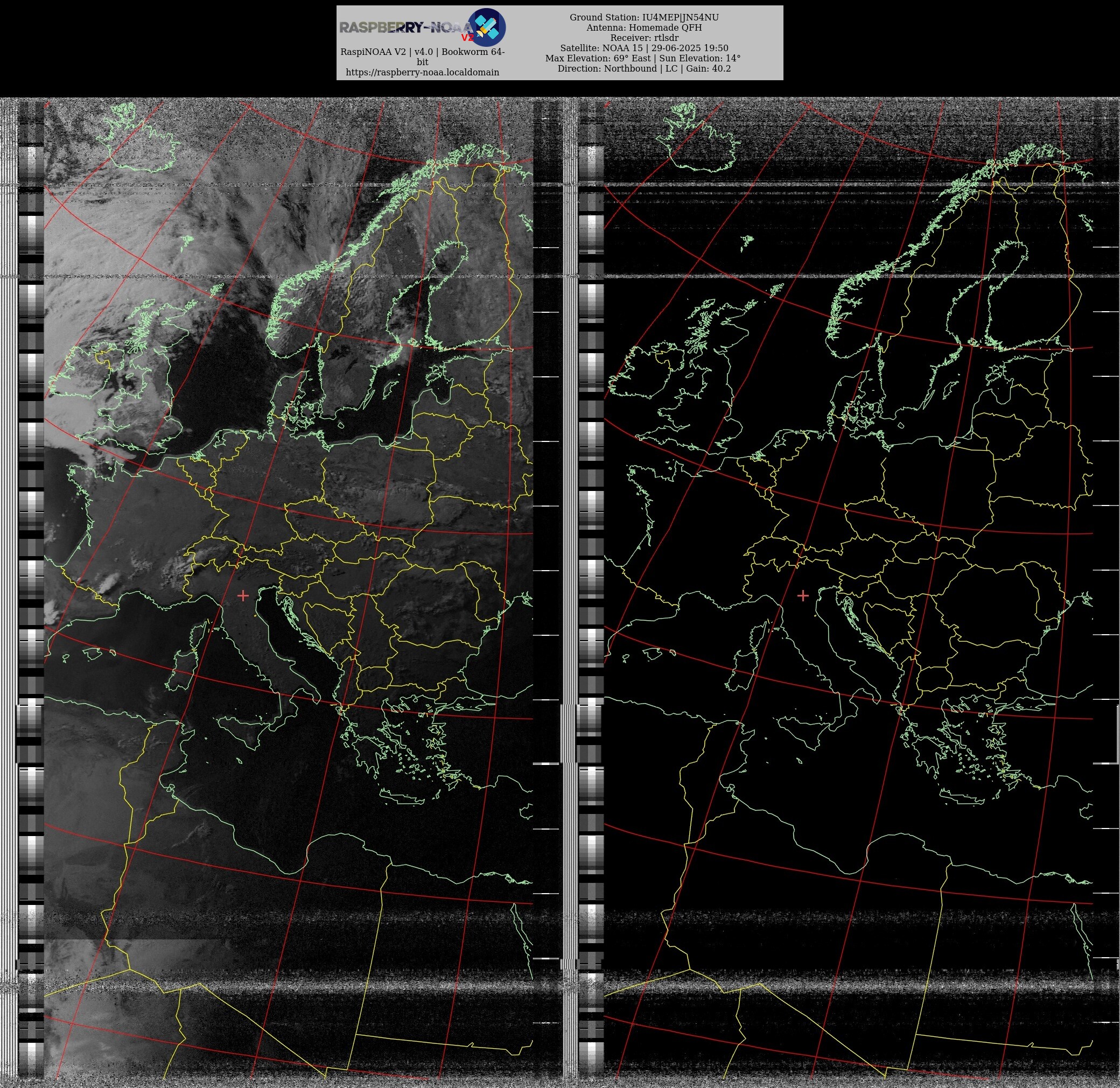Click the 'Antenna: Homemade QFH' text
This screenshot has height=1088, width=1120.
click(x=644, y=27)
